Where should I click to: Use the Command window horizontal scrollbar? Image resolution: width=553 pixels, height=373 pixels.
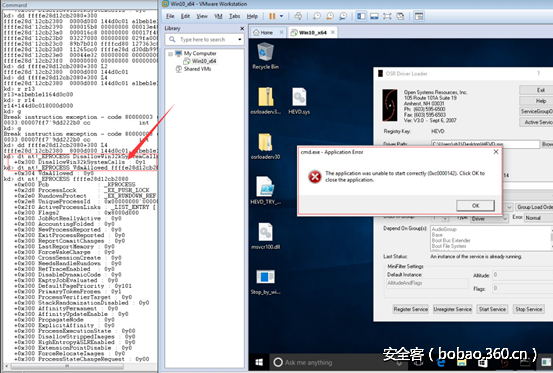pos(67,367)
